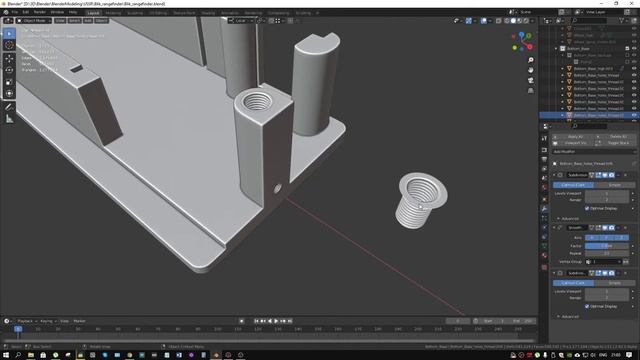Expand Advanced section of first Subdivision
This screenshot has width=640, height=360.
568,219
